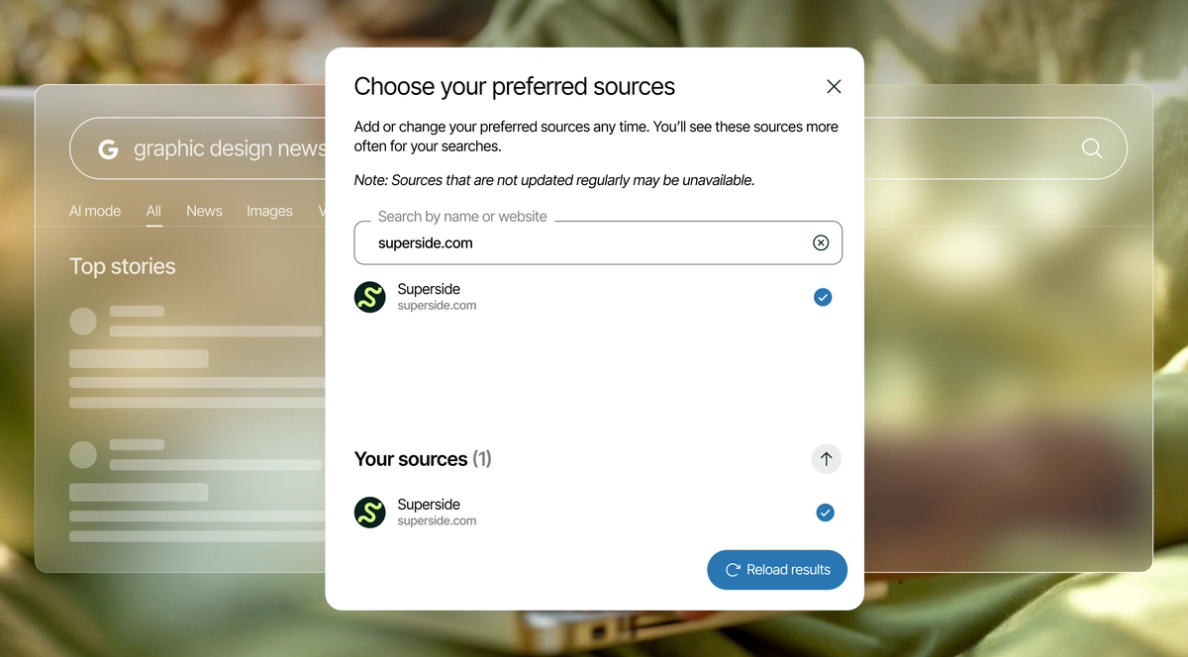Click the superside.com link text in results
The height and width of the screenshot is (657, 1188).
point(436,305)
